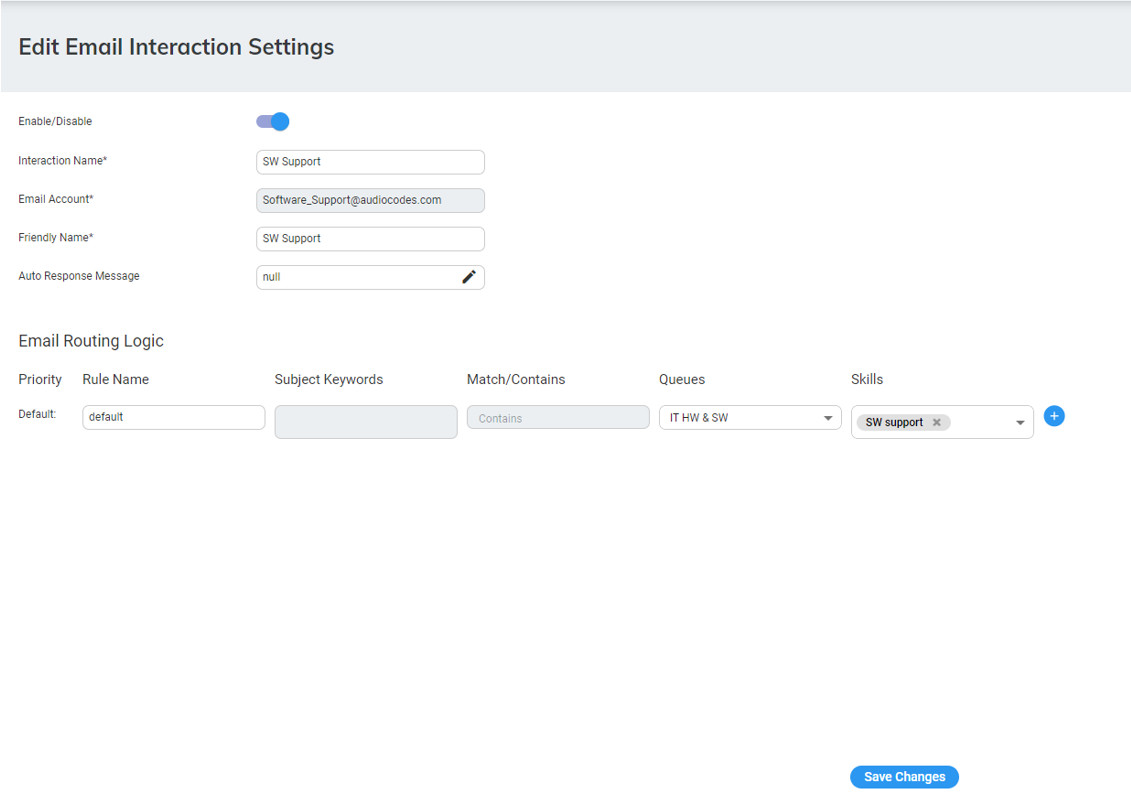1131x794 pixels.
Task: Click the Priority column header
Action: (x=40, y=380)
